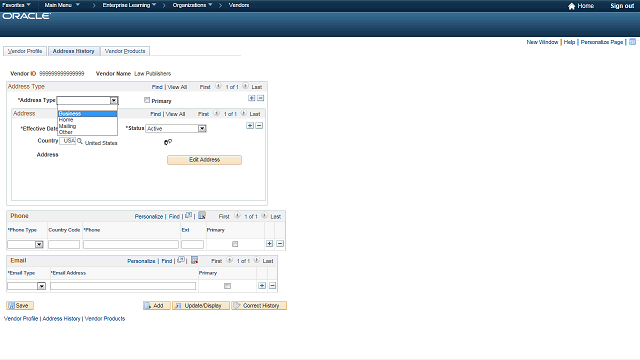The height and width of the screenshot is (360, 640).
Task: Click the Vendor Products footer link
Action: [105, 319]
